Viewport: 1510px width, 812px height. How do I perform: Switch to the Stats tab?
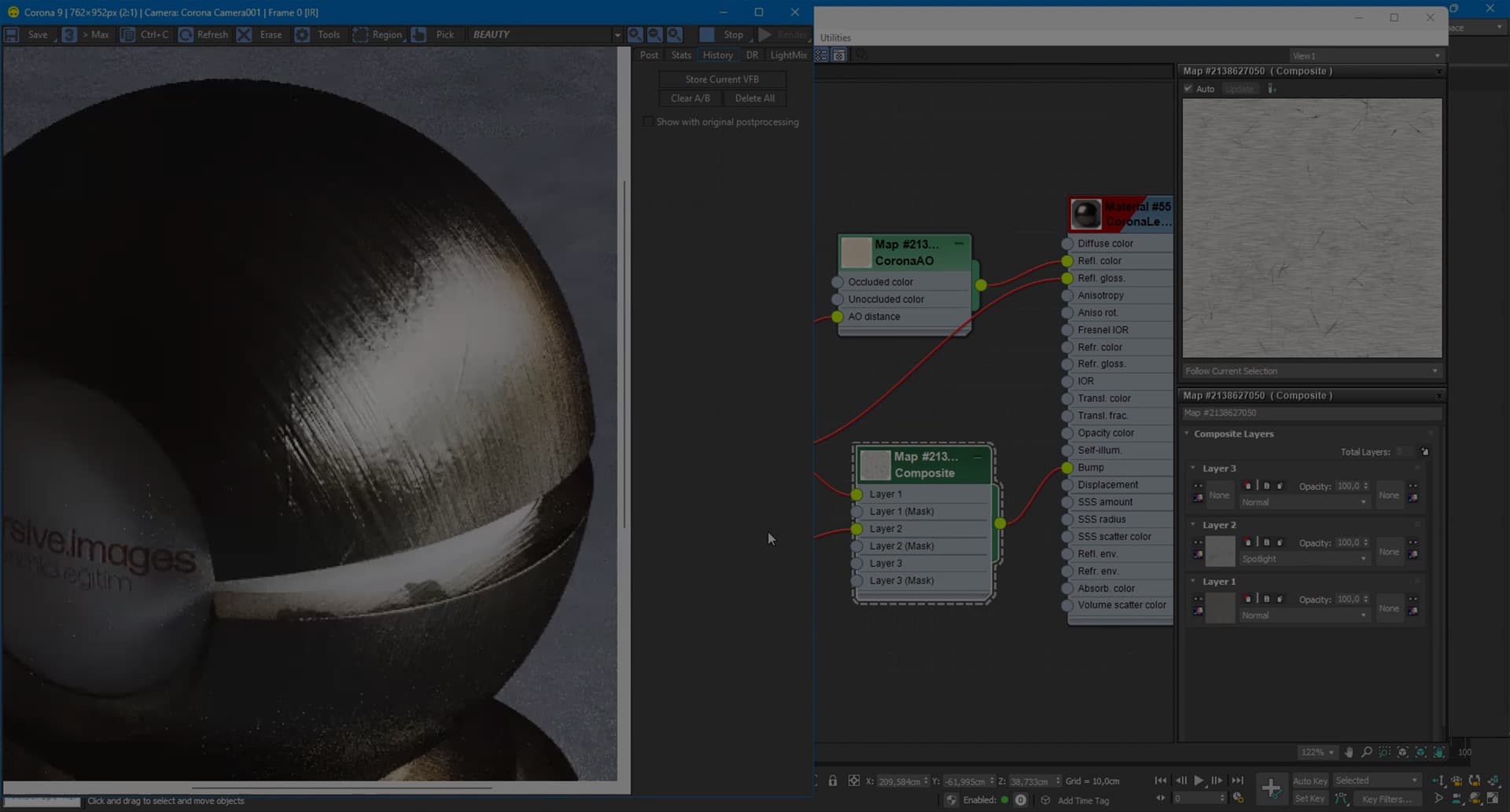[x=681, y=55]
